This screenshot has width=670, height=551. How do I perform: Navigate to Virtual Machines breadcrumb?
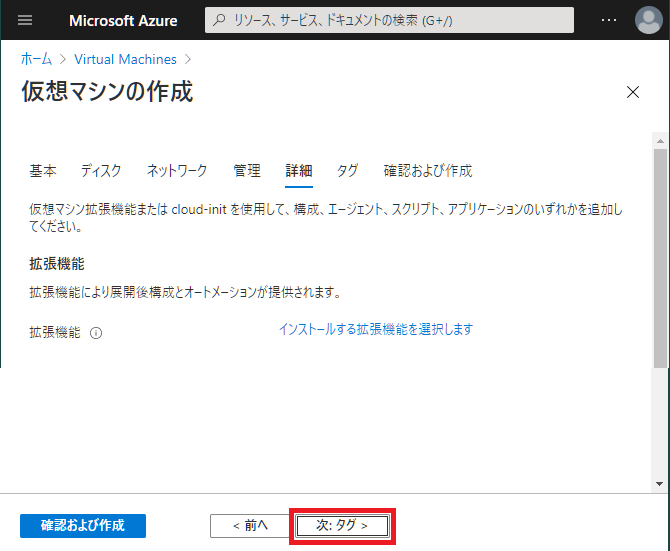pos(125,59)
